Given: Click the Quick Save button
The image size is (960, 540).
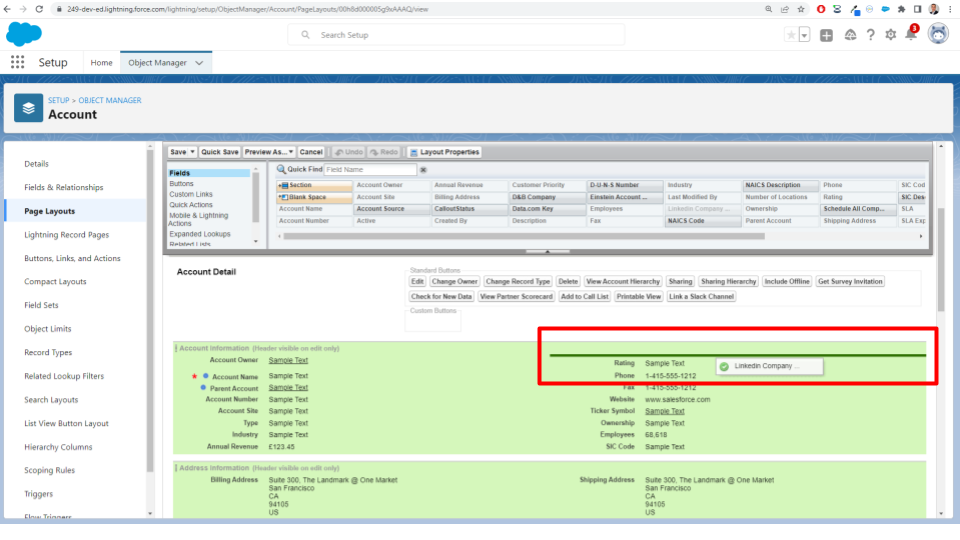Looking at the screenshot, I should point(219,152).
